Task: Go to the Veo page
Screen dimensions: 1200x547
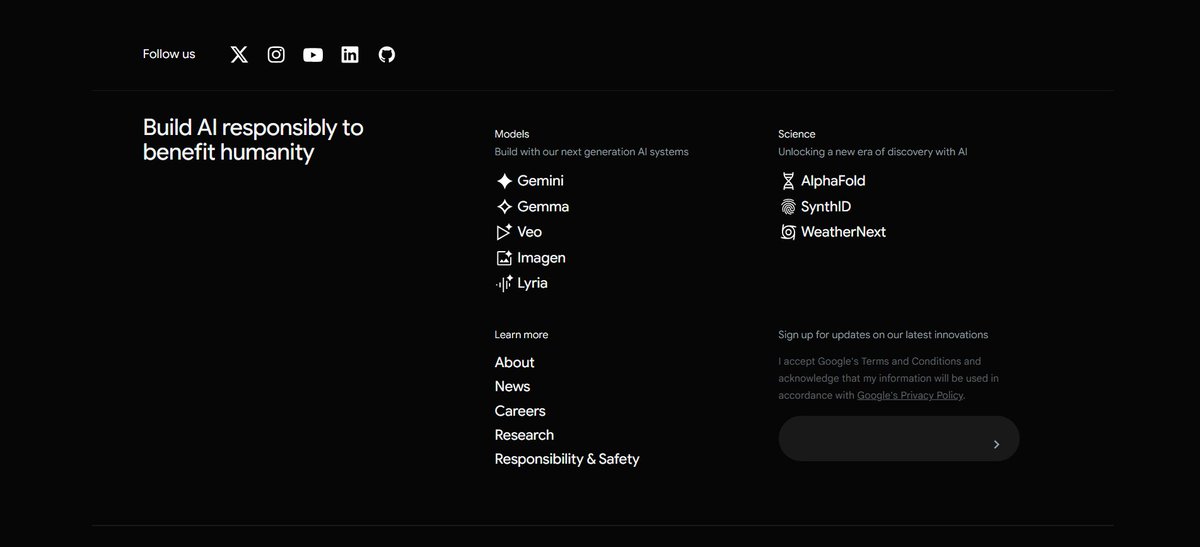Action: tap(529, 232)
